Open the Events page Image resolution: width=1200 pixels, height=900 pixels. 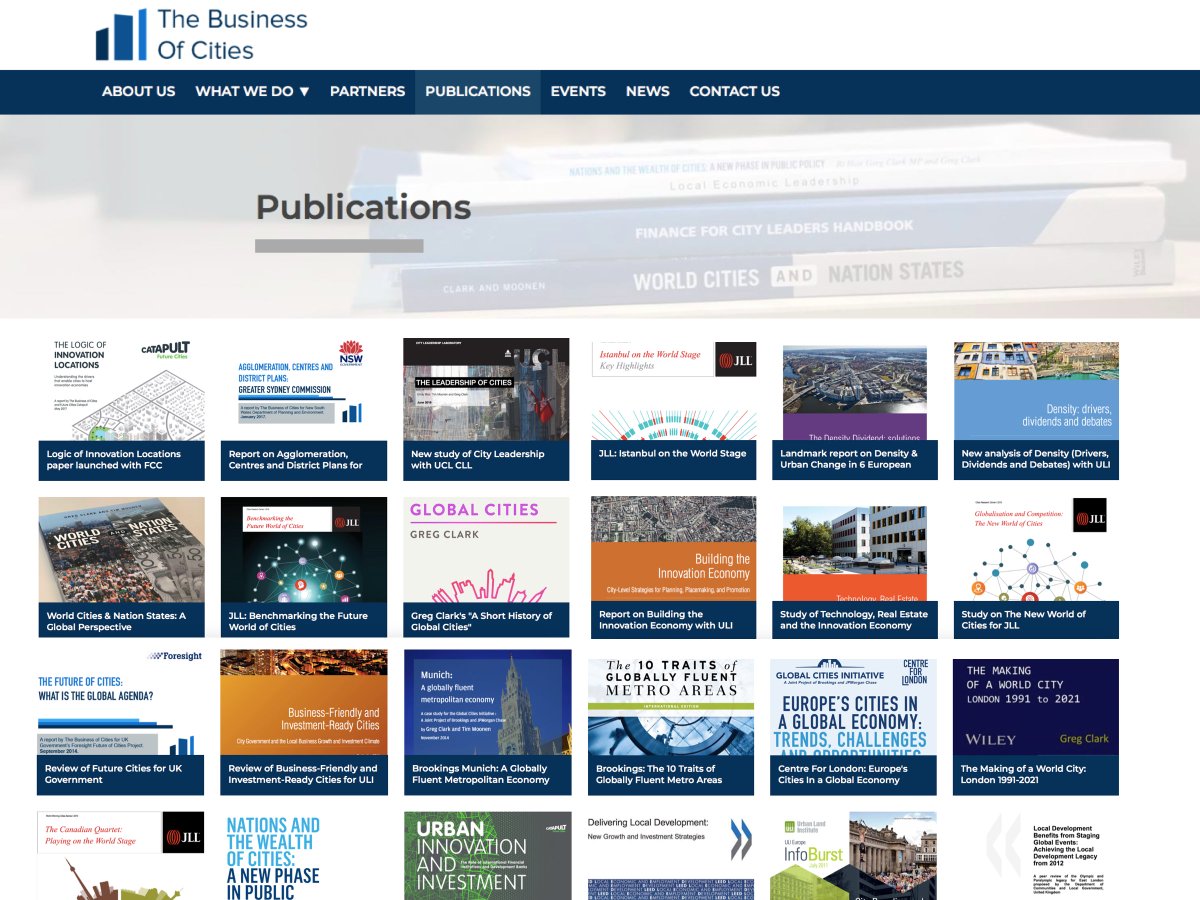click(578, 91)
